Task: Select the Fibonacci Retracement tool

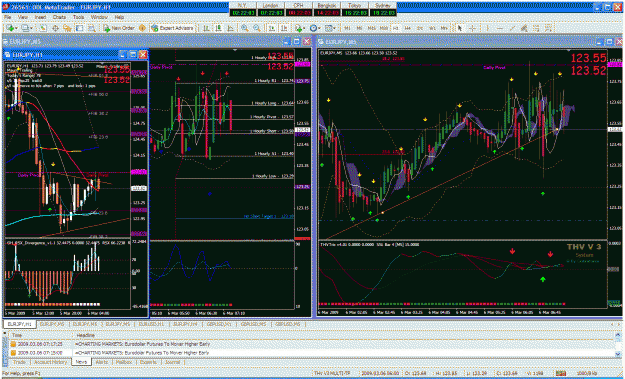Action: pyautogui.click(x=537, y=28)
